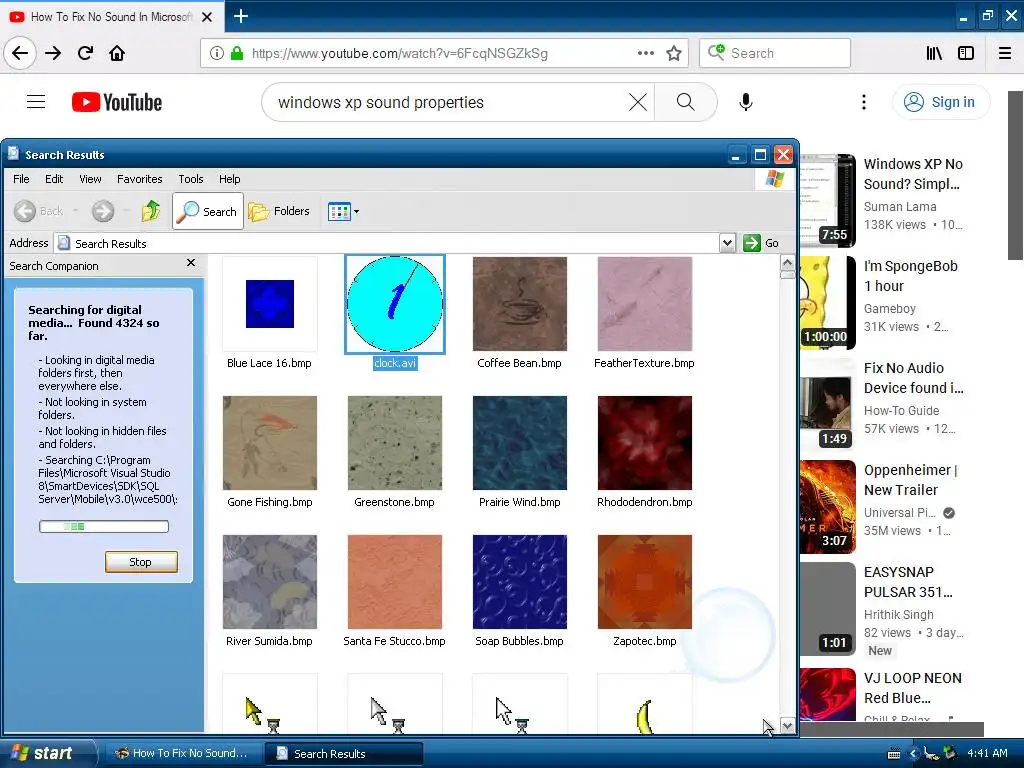Viewport: 1024px width, 768px height.
Task: Open the YouTube guide menu
Action: click(36, 102)
